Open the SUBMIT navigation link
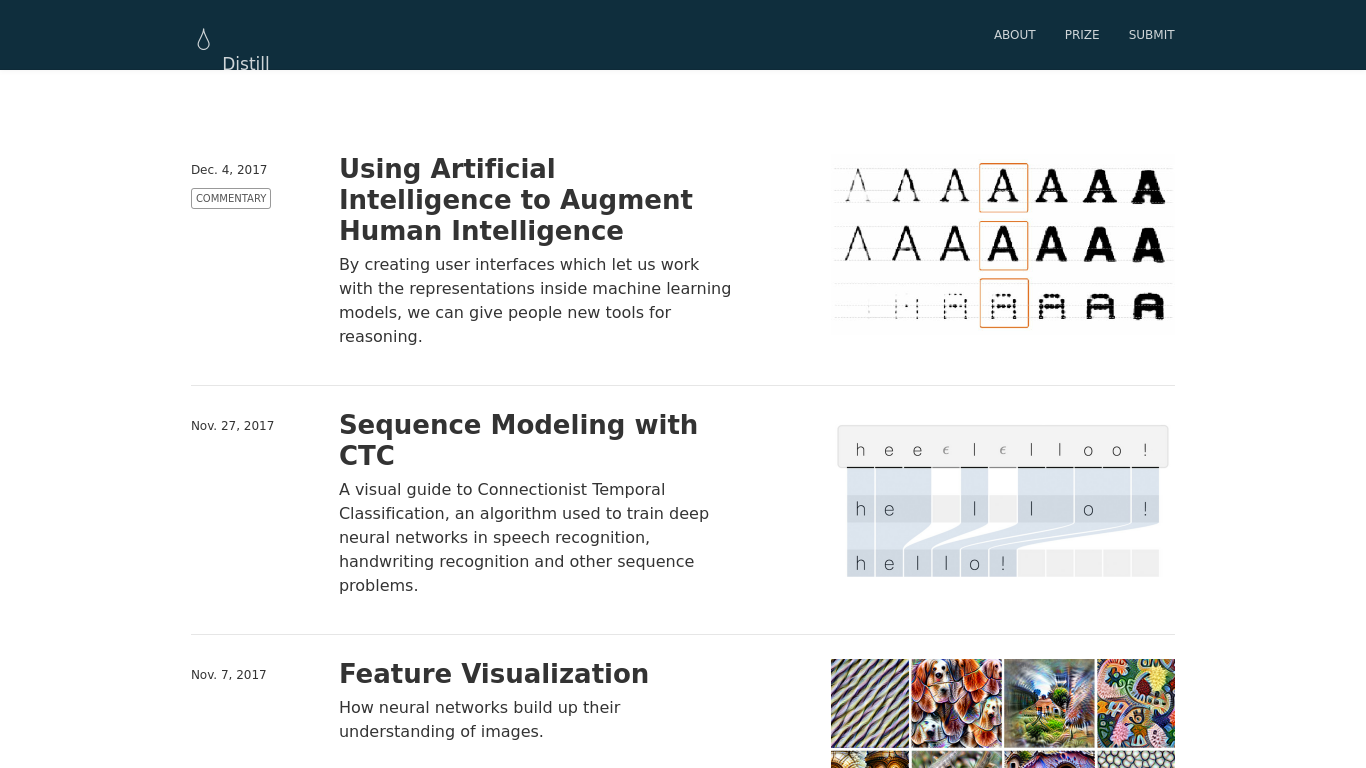The width and height of the screenshot is (1366, 768). coord(1151,35)
